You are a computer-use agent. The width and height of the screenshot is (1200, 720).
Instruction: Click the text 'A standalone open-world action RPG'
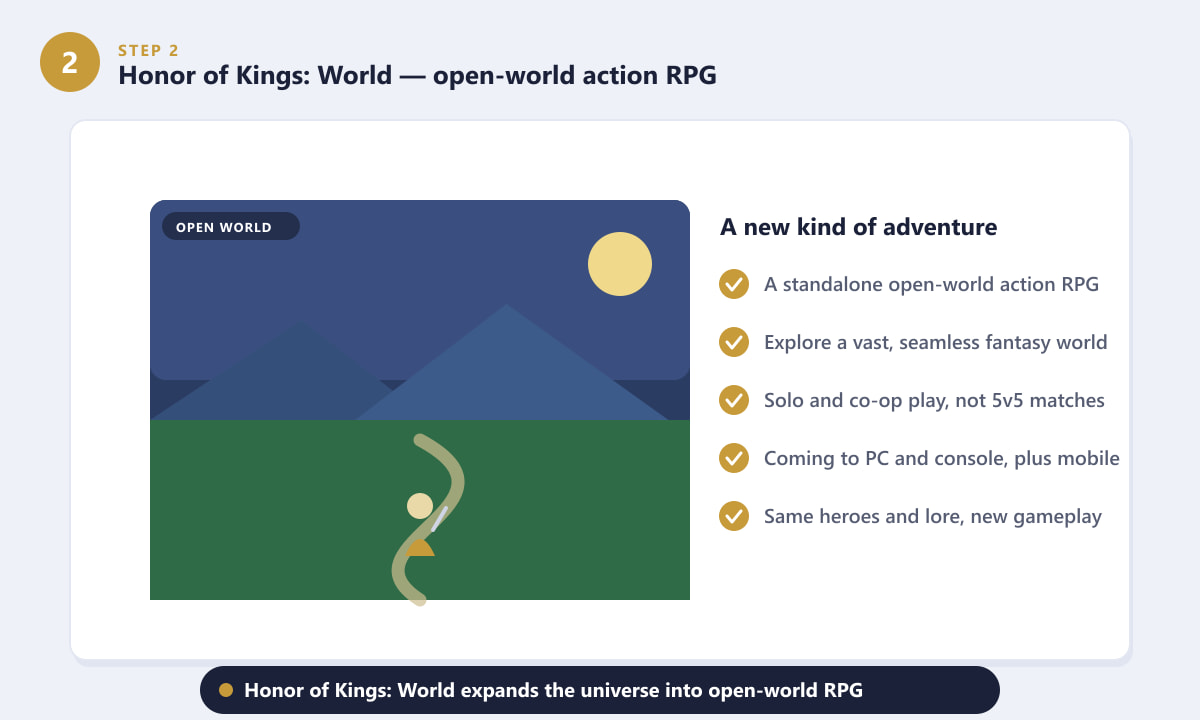click(931, 284)
